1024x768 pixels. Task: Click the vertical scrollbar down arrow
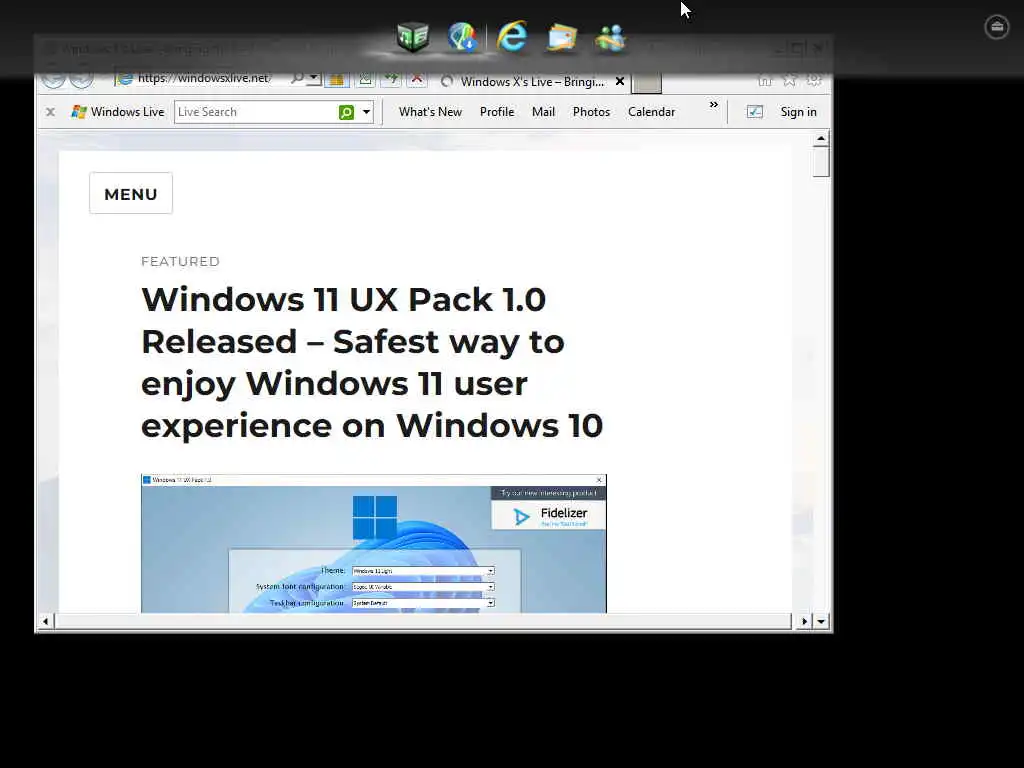point(821,621)
